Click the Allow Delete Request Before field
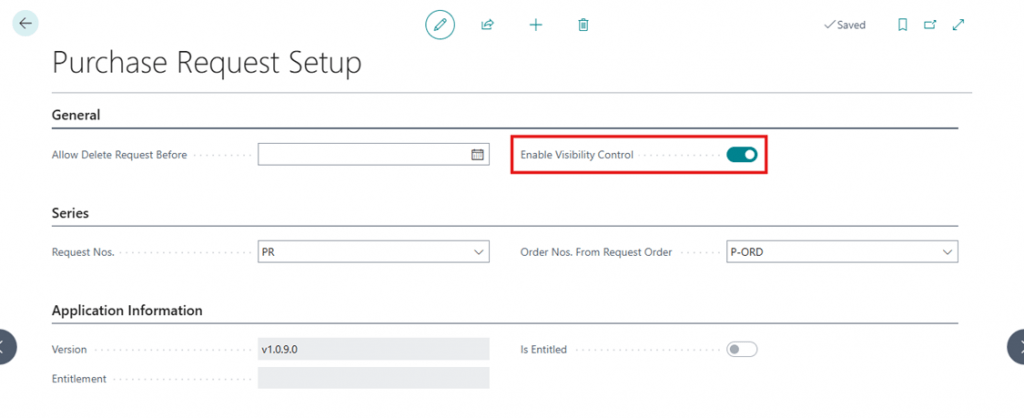Viewport: 1024px width, 418px height. (x=362, y=155)
